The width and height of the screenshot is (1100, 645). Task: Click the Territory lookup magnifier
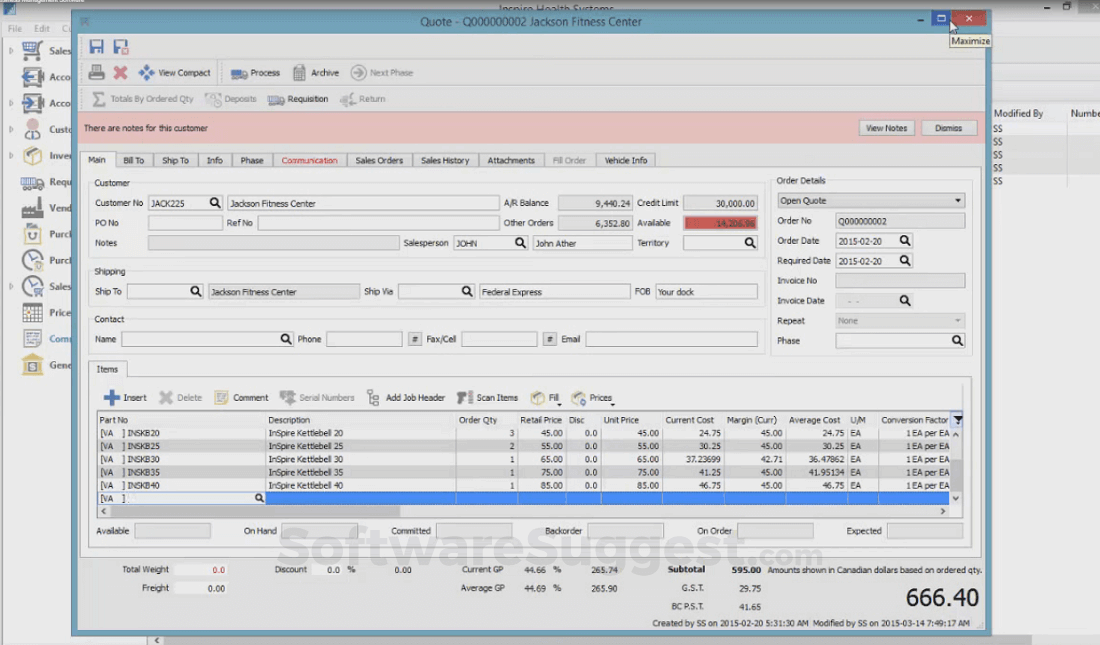(750, 243)
